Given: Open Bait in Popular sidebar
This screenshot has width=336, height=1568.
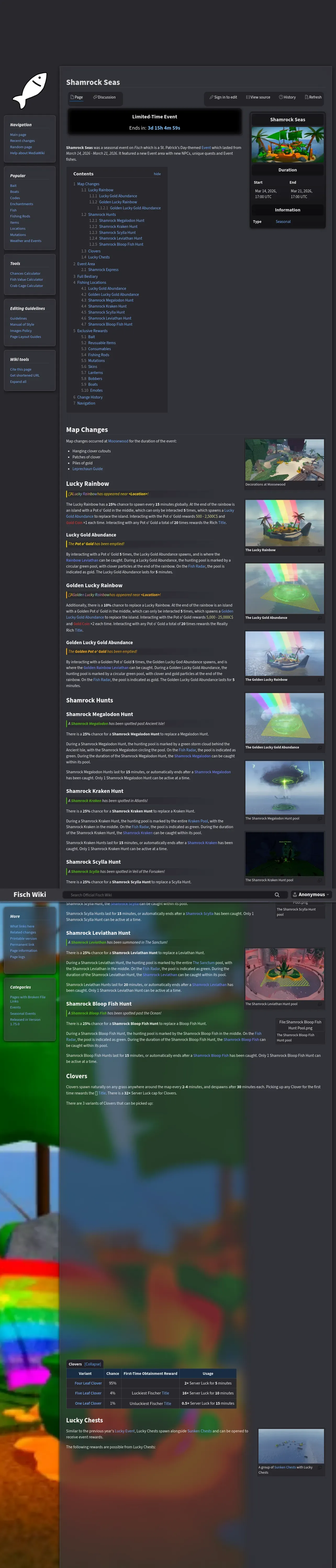Looking at the screenshot, I should click(13, 186).
